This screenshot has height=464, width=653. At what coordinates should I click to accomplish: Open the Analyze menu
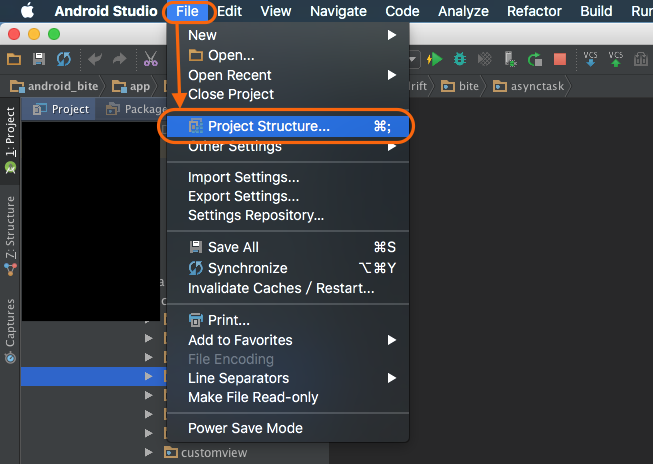tap(463, 11)
